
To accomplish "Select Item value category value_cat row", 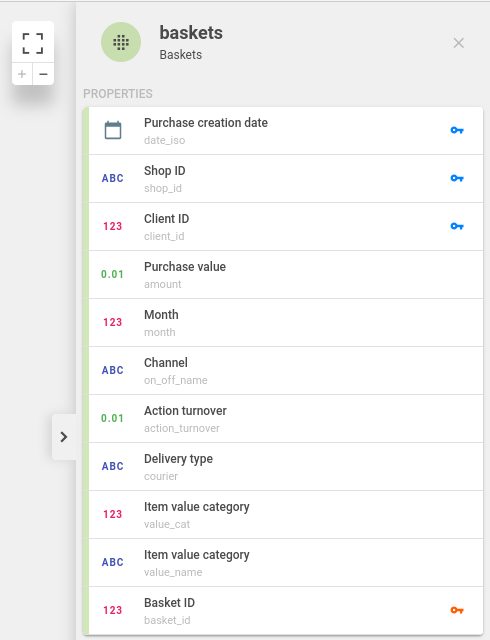I will [285, 515].
